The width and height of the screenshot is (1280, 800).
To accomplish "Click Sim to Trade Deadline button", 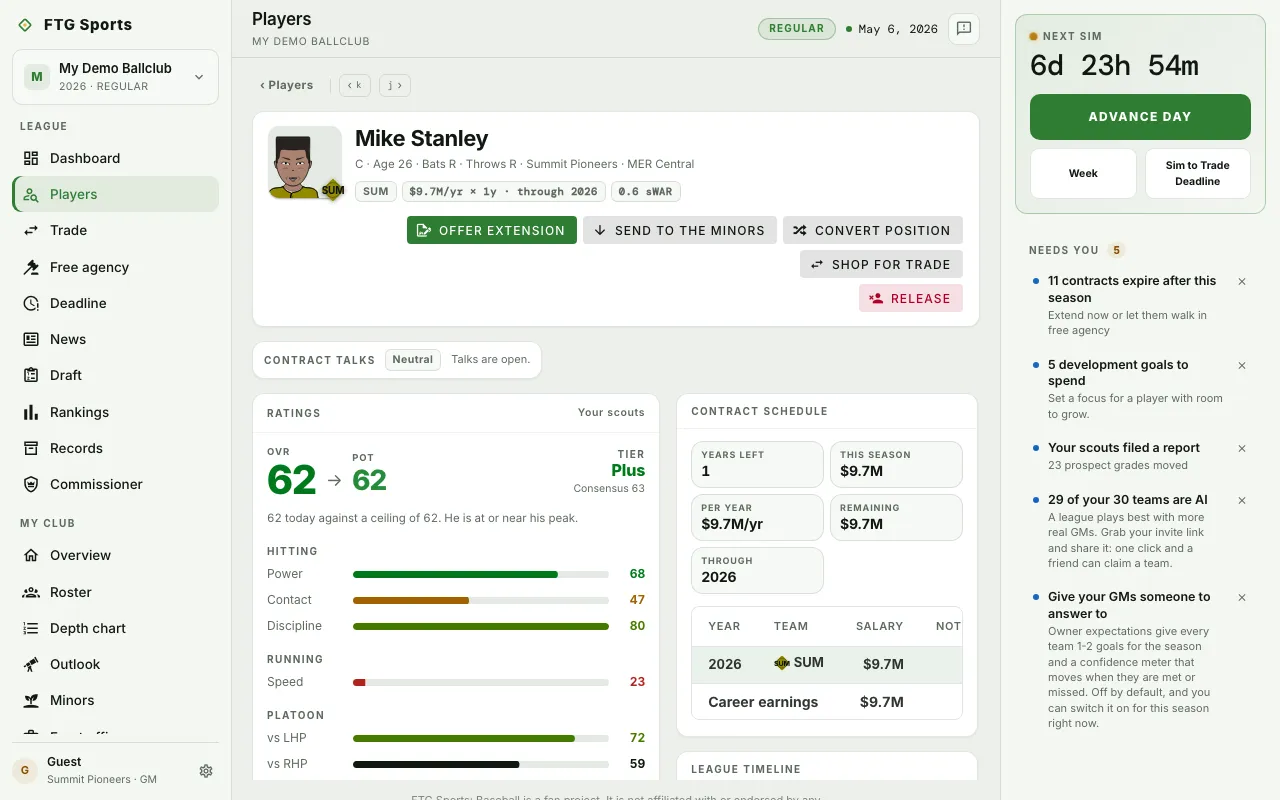I will [1198, 173].
